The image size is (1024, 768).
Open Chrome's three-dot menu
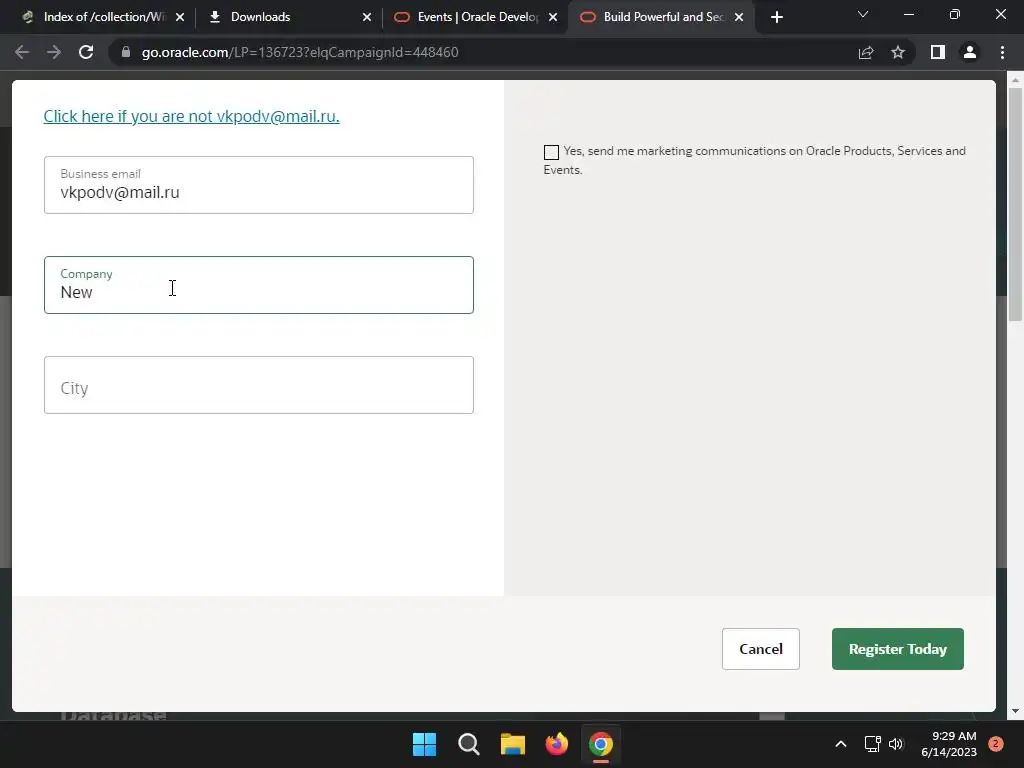tap(1002, 52)
